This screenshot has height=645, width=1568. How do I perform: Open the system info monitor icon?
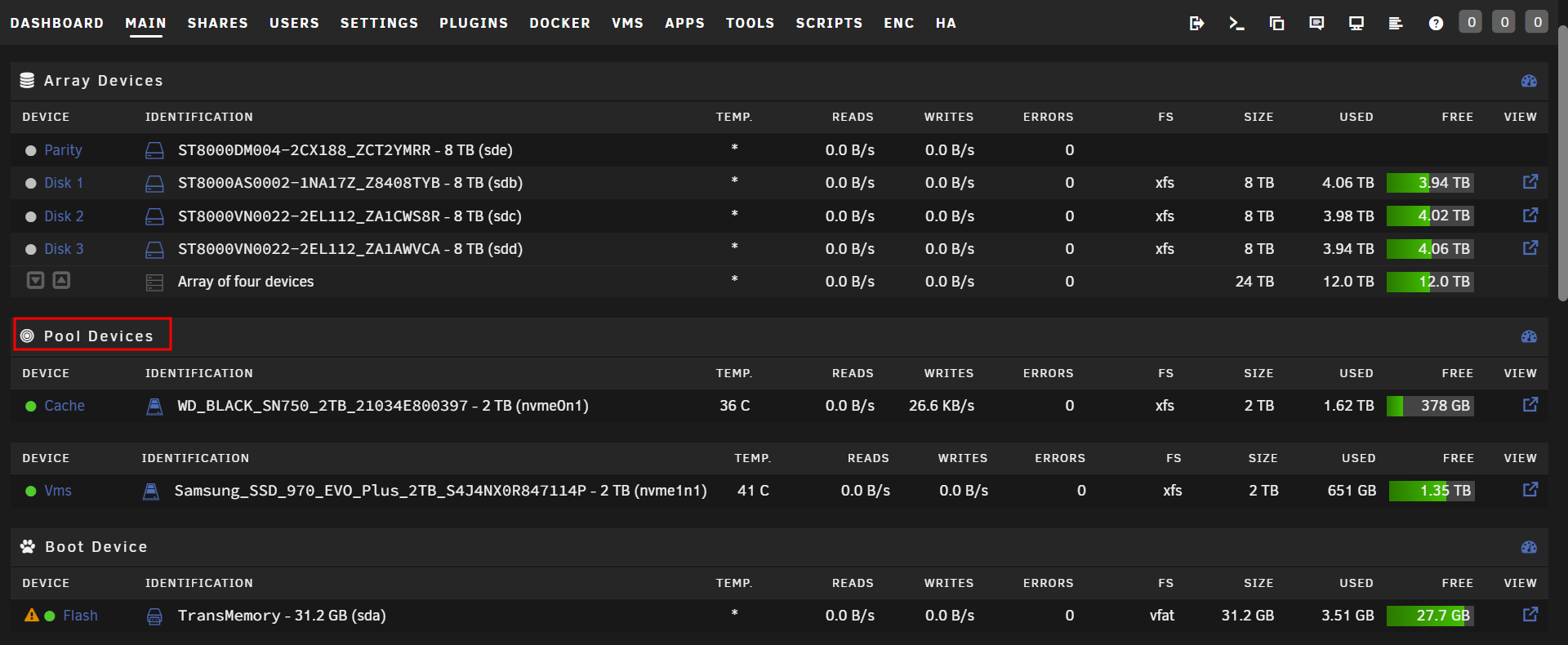[x=1356, y=23]
